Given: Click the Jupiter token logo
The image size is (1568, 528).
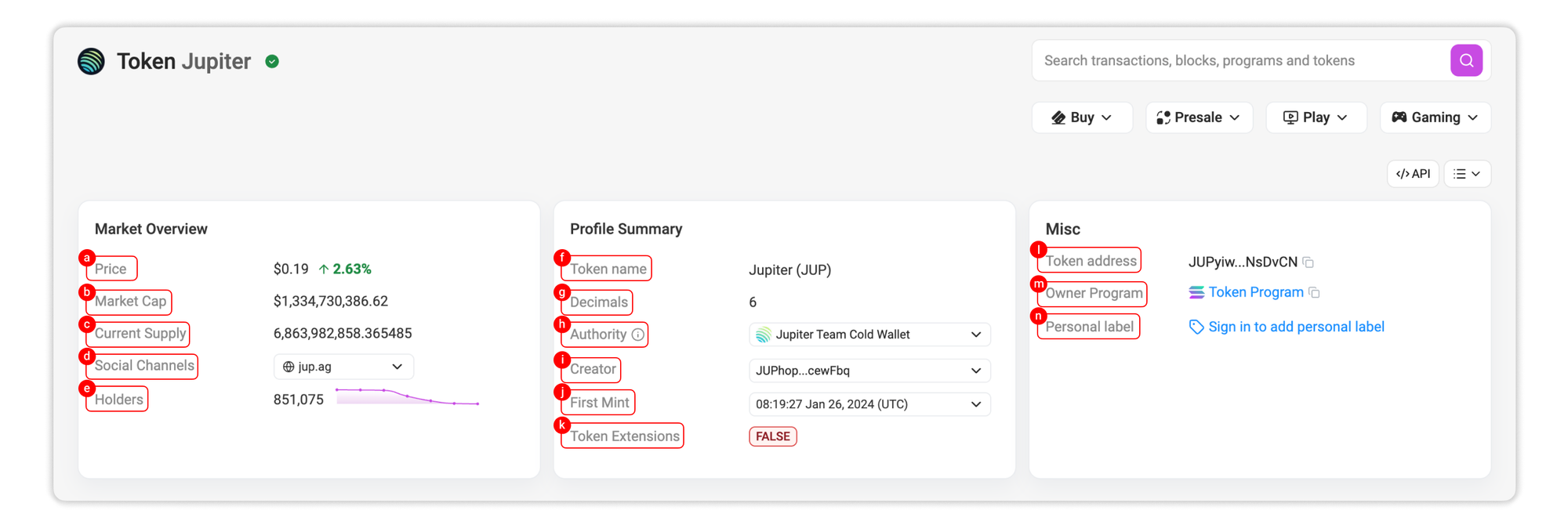Looking at the screenshot, I should (92, 61).
